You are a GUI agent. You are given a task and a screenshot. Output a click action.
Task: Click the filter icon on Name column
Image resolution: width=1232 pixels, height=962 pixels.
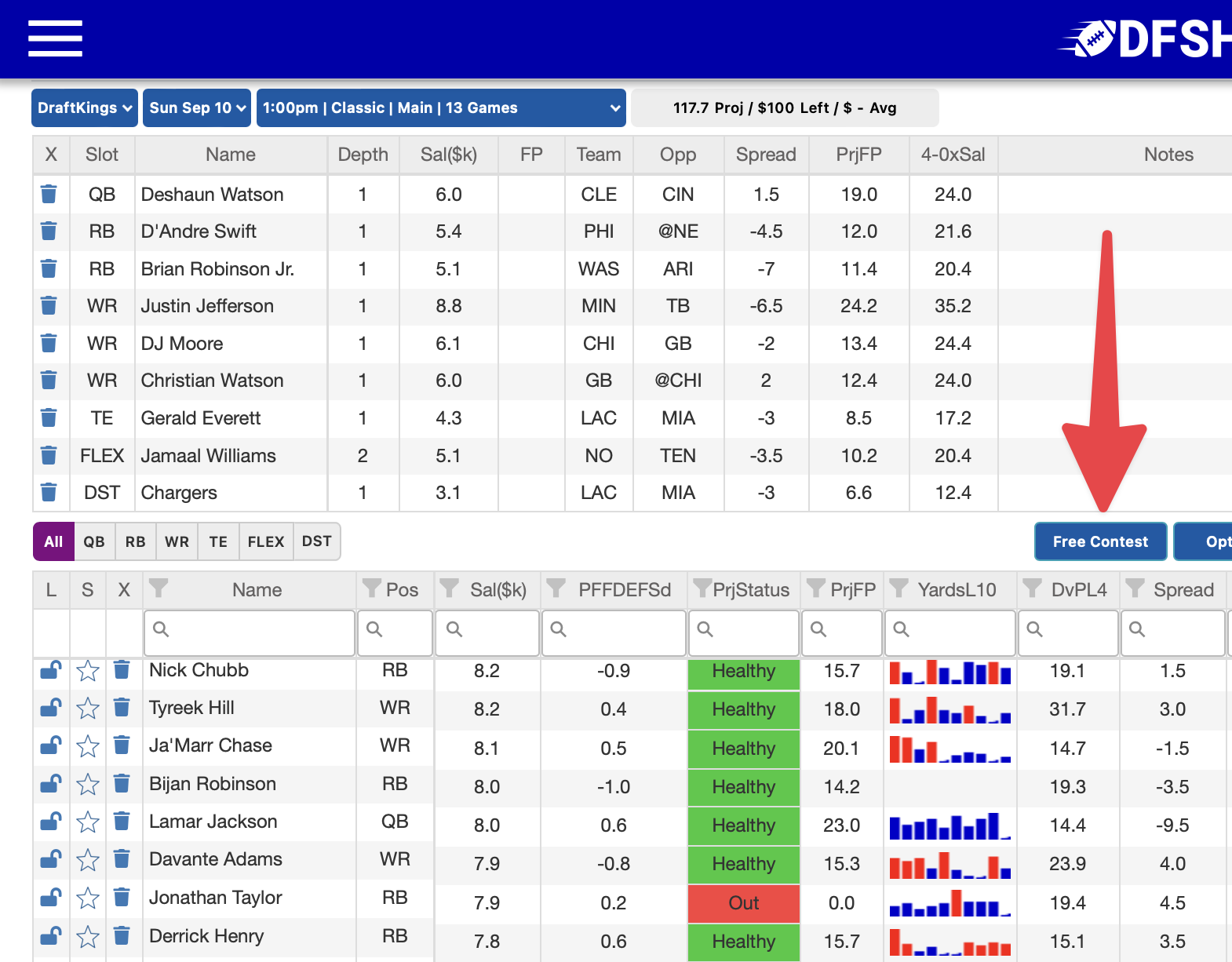(159, 588)
